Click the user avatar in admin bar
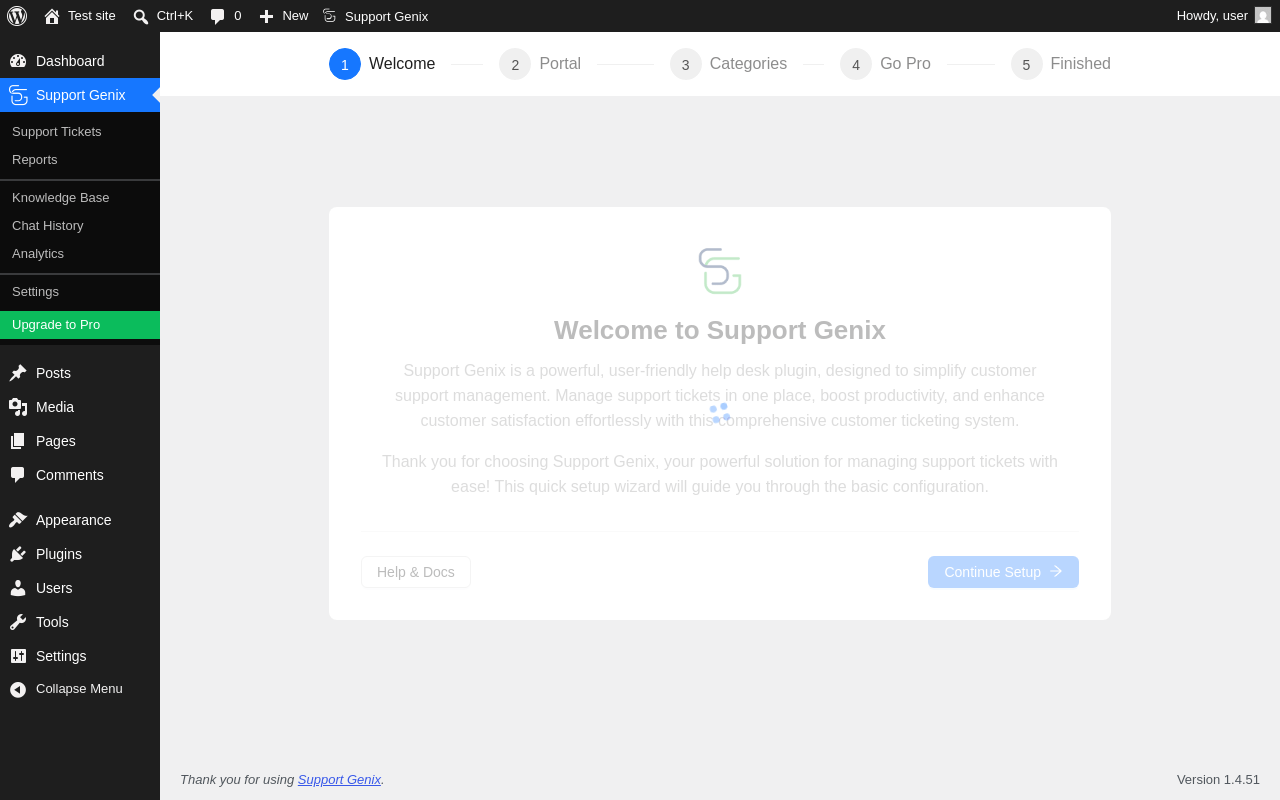Viewport: 1280px width, 800px height. (1263, 15)
